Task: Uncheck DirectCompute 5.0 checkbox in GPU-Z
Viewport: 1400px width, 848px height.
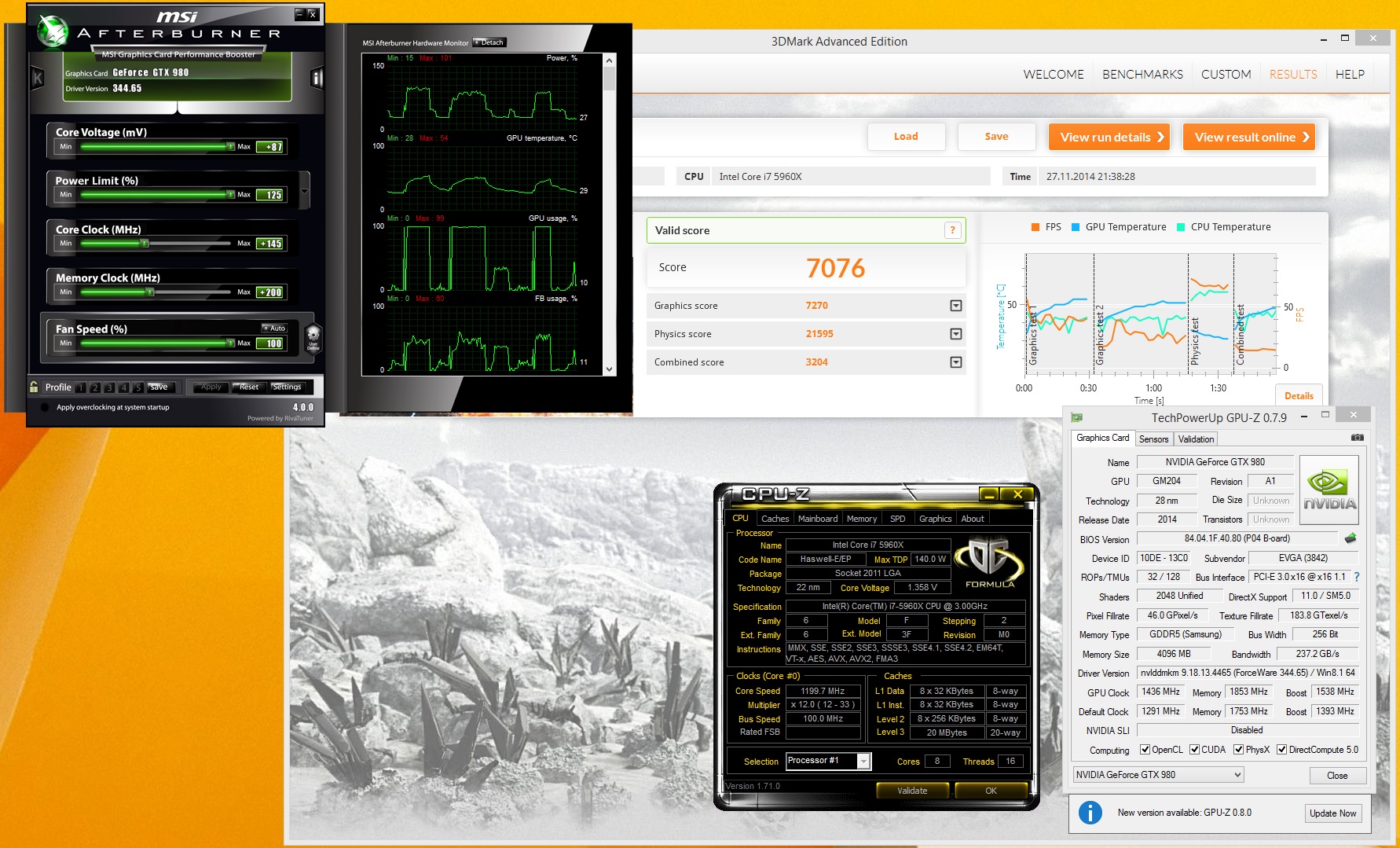Action: tap(1282, 750)
